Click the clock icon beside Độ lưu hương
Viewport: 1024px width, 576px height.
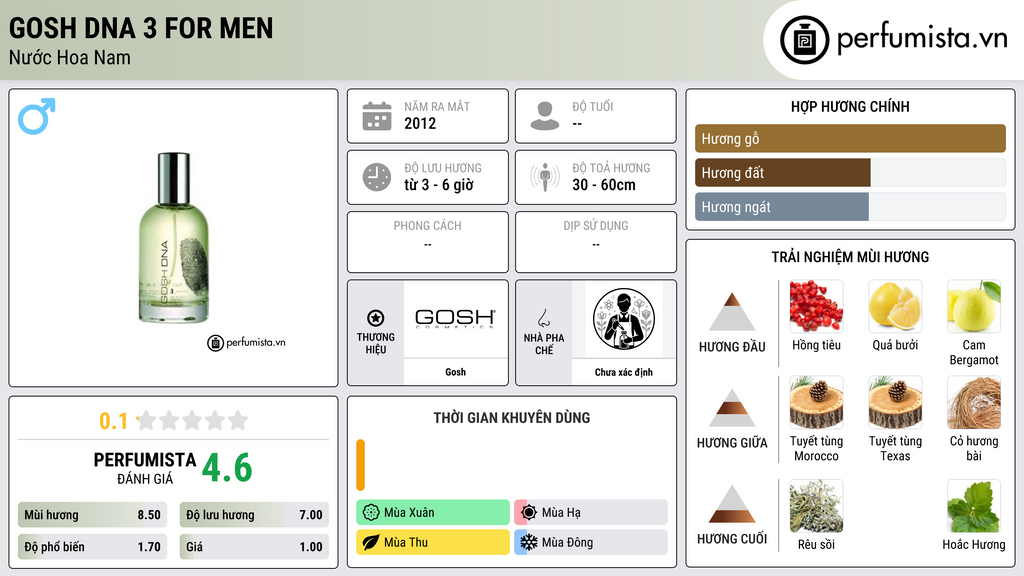tap(377, 177)
